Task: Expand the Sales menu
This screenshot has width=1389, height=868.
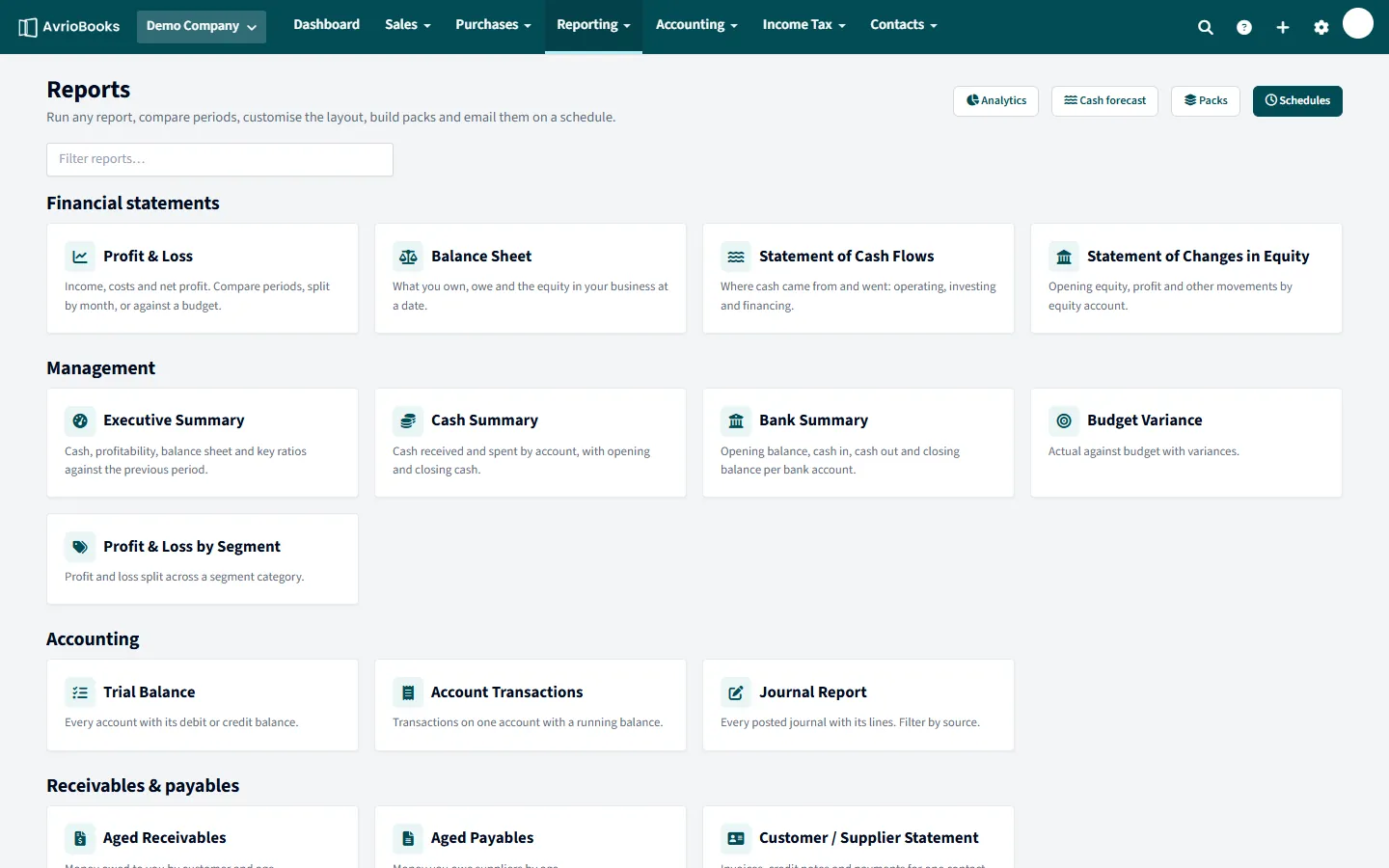Action: (408, 25)
